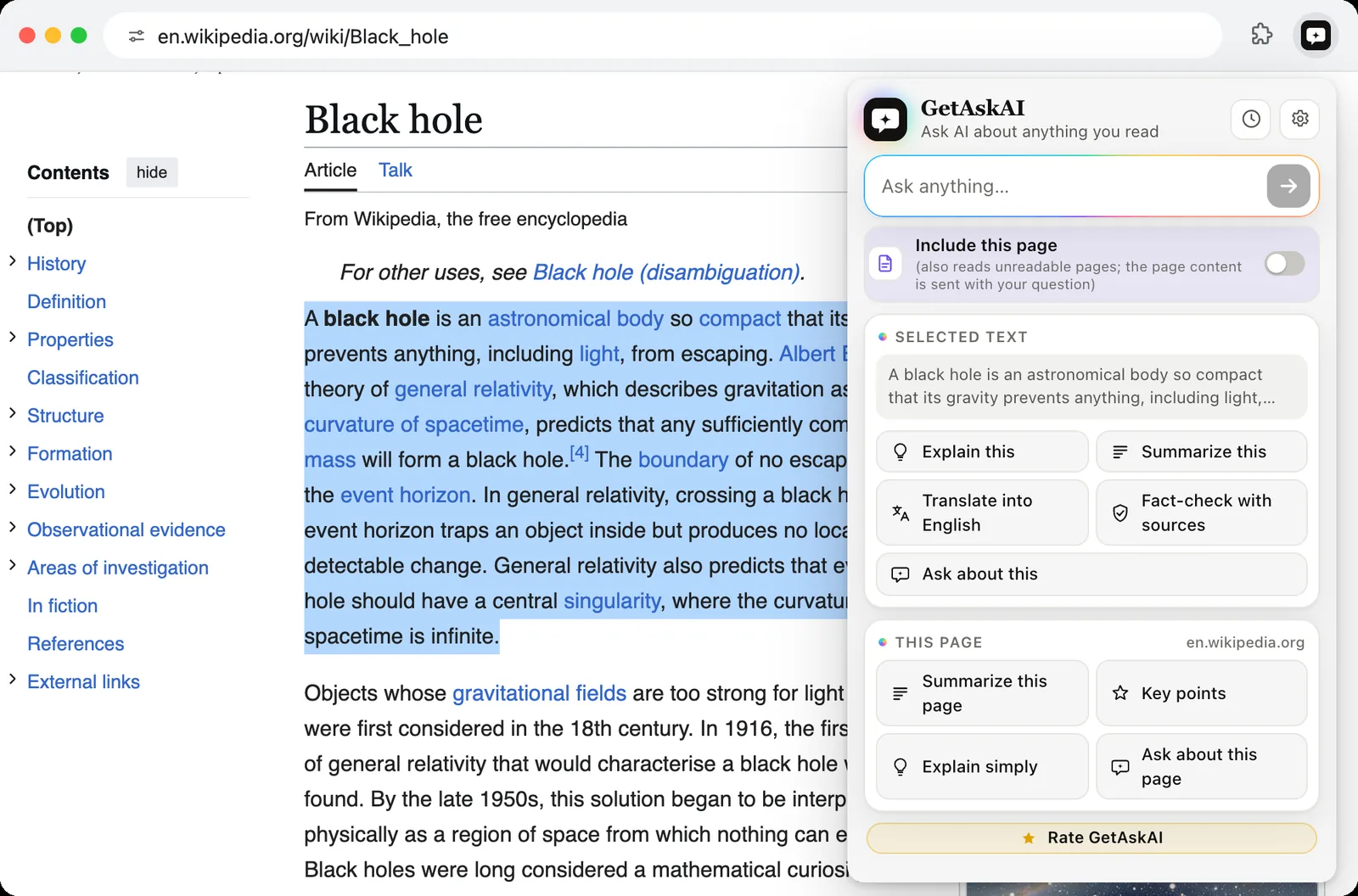Image resolution: width=1358 pixels, height=896 pixels.
Task: Click the browser address bar URL
Action: 302,36
